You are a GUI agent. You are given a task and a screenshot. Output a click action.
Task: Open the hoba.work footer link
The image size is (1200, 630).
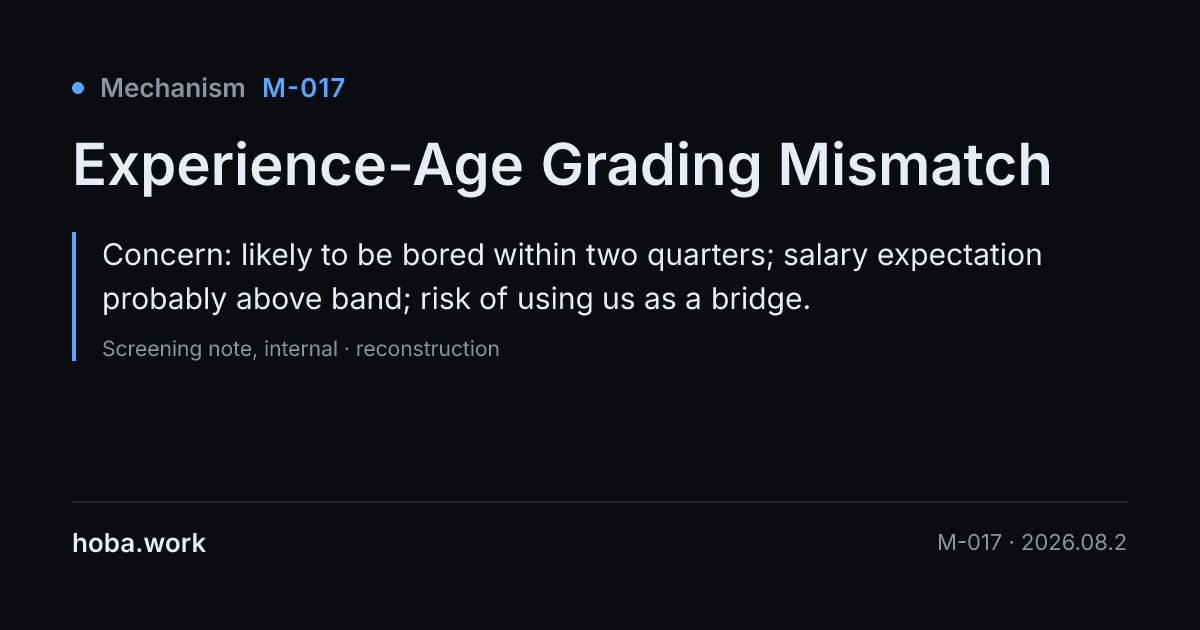tap(139, 543)
